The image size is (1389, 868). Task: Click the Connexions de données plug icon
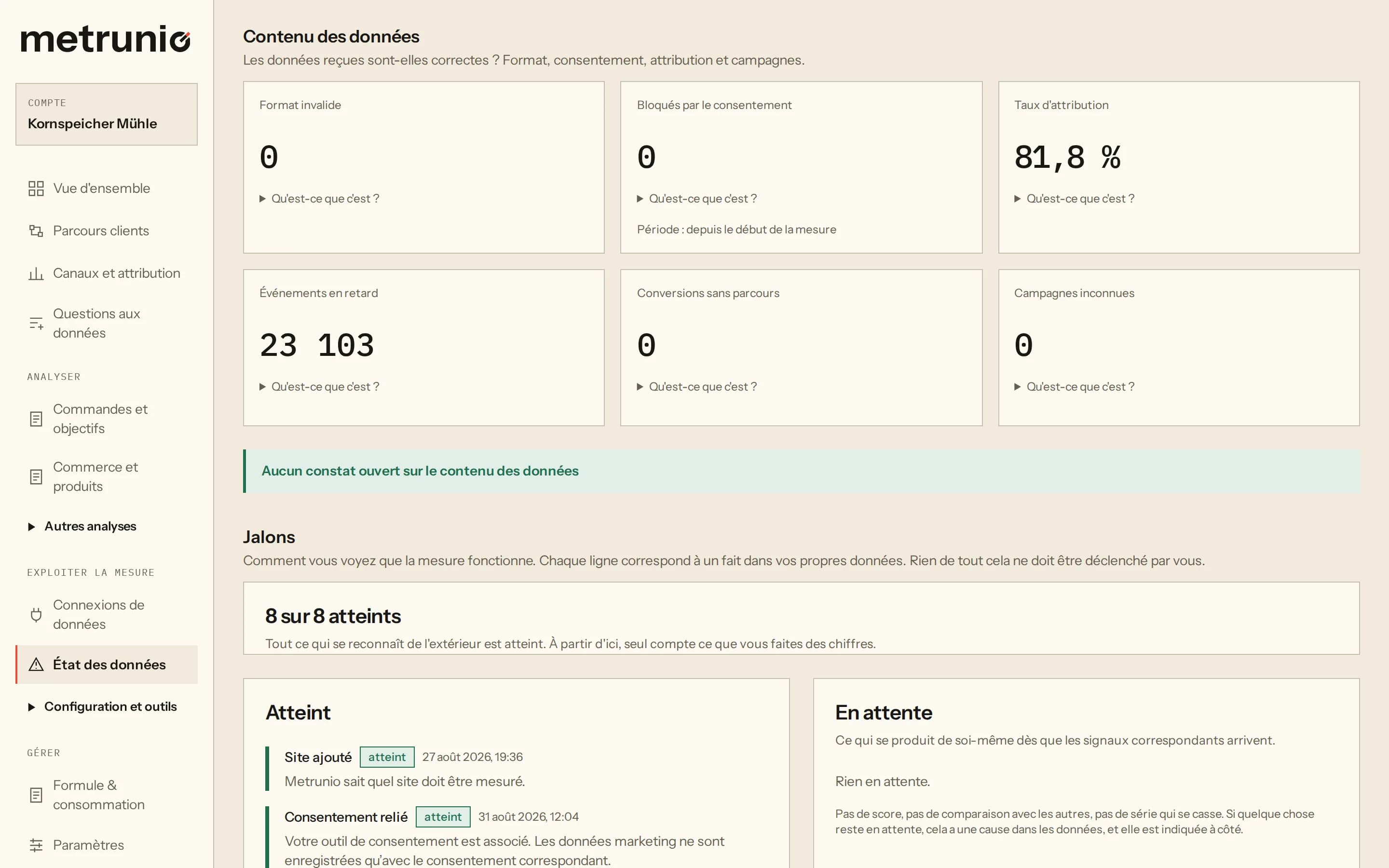tap(36, 615)
